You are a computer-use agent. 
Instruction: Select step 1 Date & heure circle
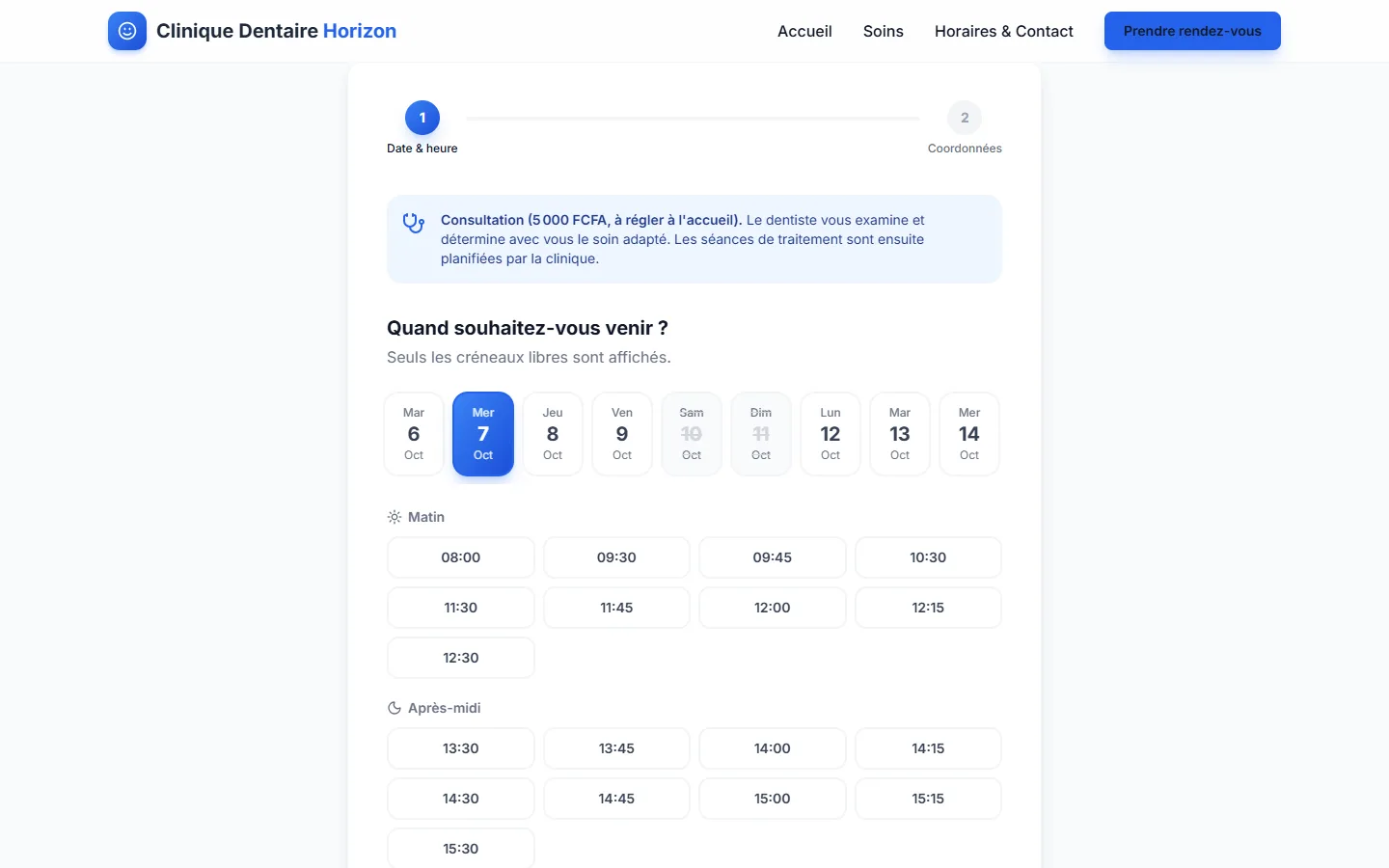[422, 118]
